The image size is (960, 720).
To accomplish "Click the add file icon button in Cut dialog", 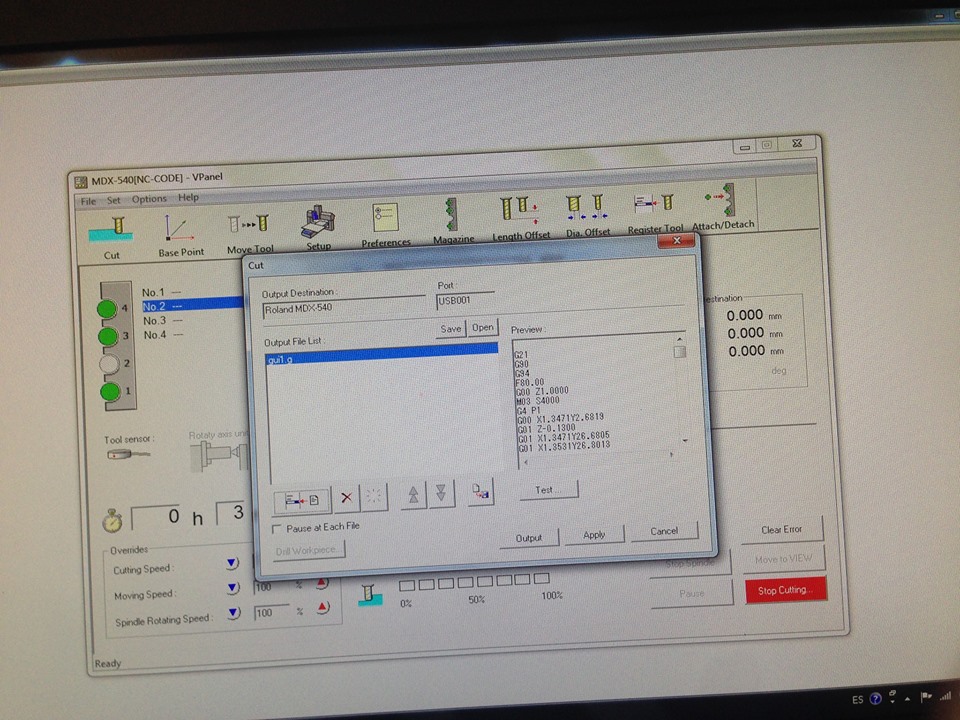I will [302, 501].
